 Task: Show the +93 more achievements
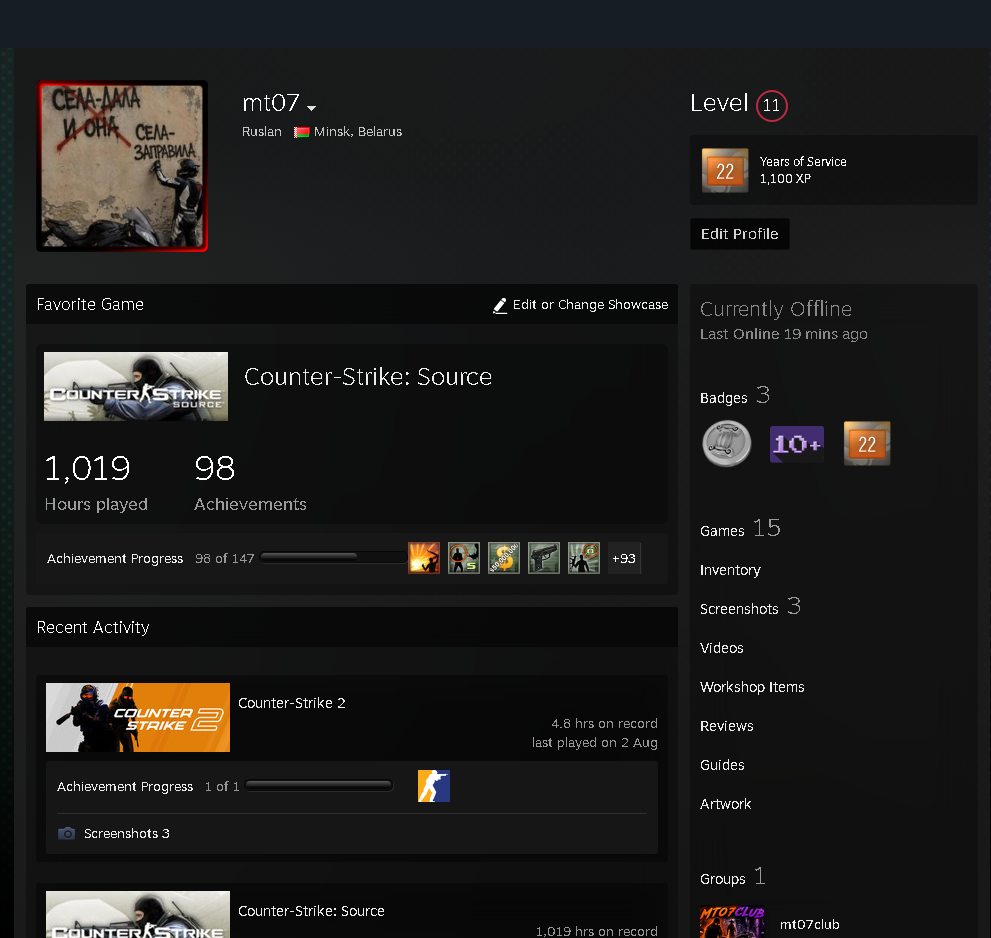pyautogui.click(x=624, y=558)
